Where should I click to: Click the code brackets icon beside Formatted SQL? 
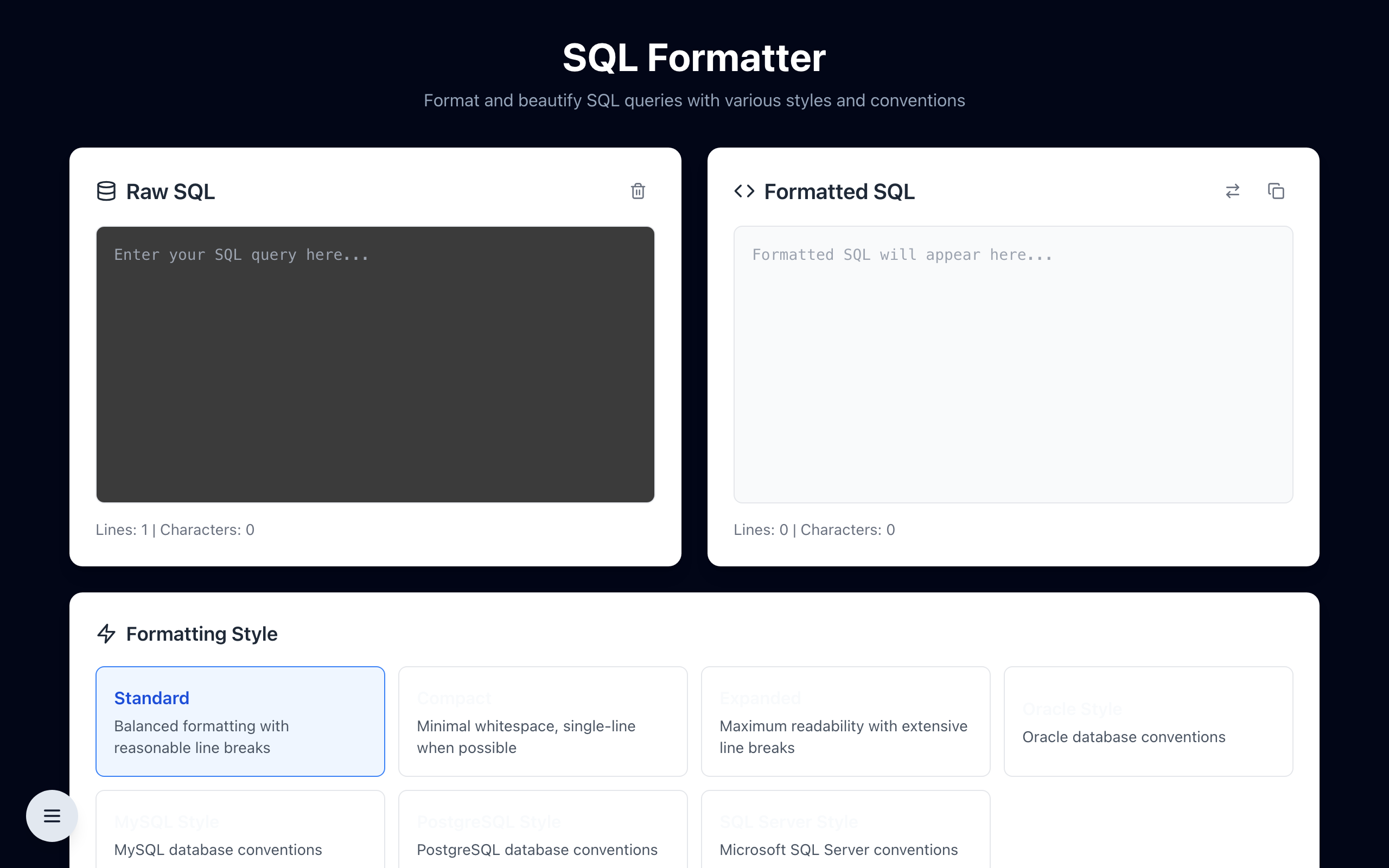(744, 191)
